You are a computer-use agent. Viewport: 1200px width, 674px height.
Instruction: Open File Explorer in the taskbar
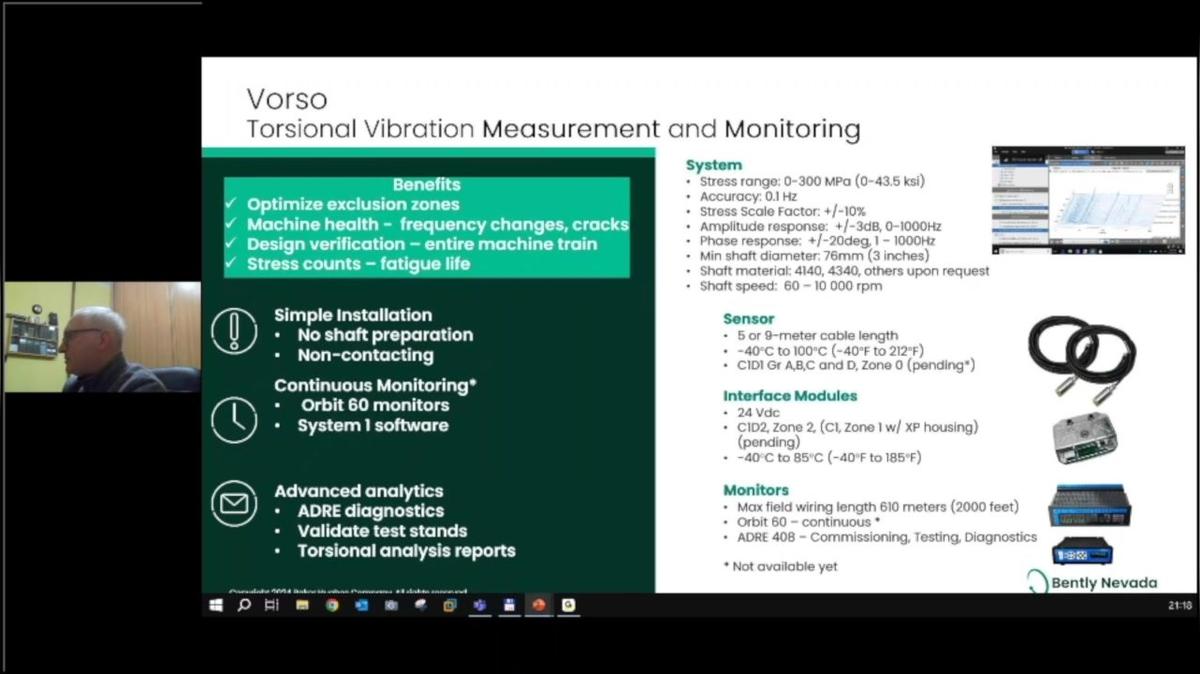(301, 605)
